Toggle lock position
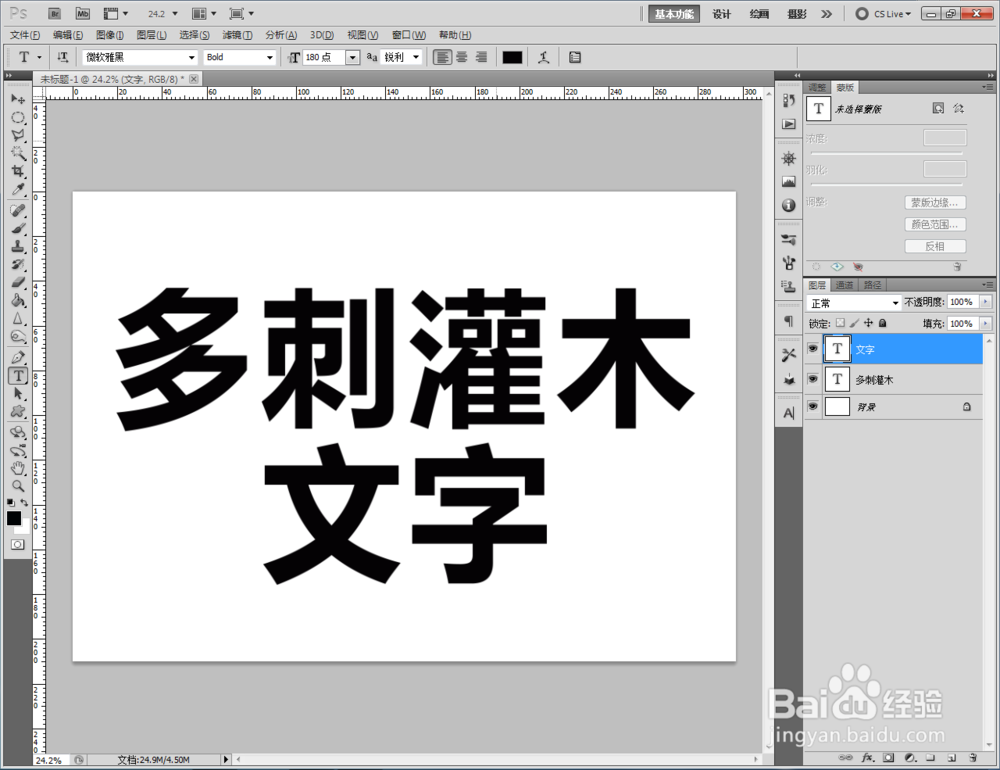1000x770 pixels. pyautogui.click(x=869, y=323)
